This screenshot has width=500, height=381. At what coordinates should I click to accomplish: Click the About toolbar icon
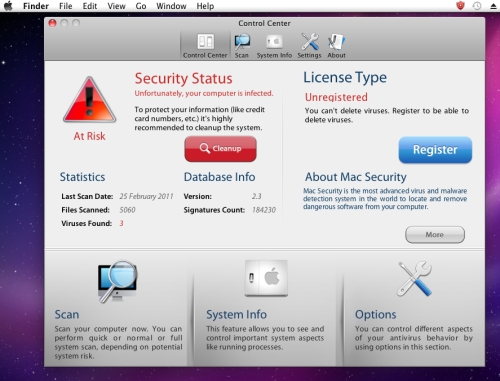tap(336, 42)
